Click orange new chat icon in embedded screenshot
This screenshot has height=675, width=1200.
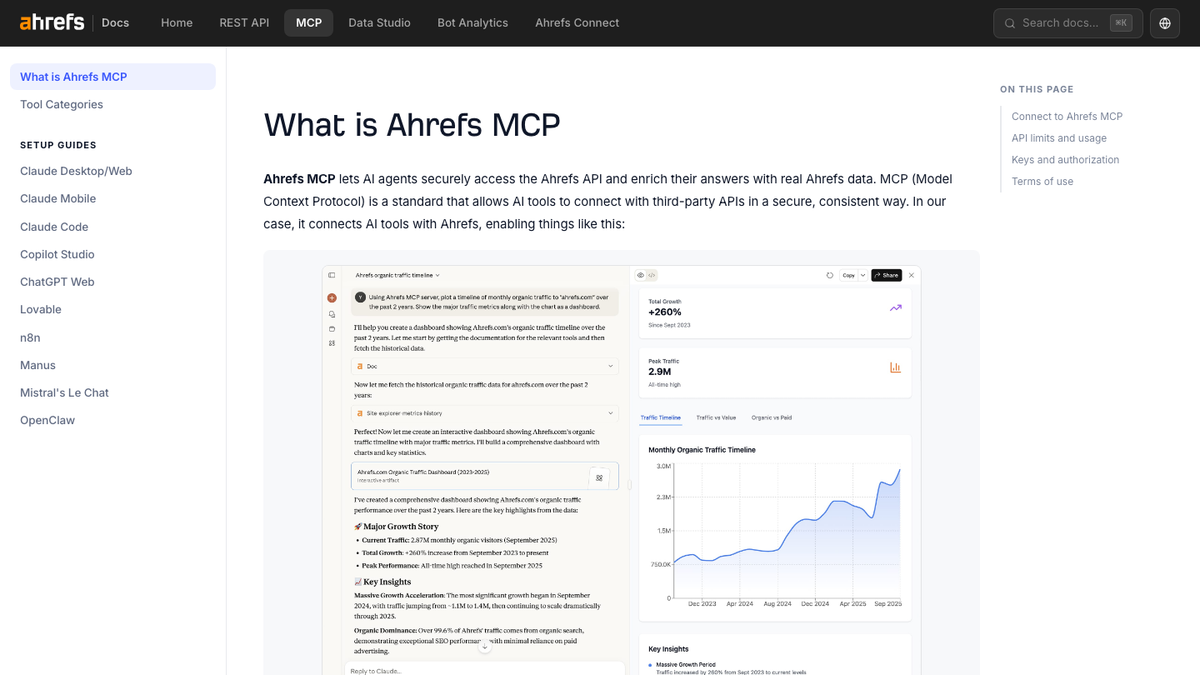[x=332, y=298]
